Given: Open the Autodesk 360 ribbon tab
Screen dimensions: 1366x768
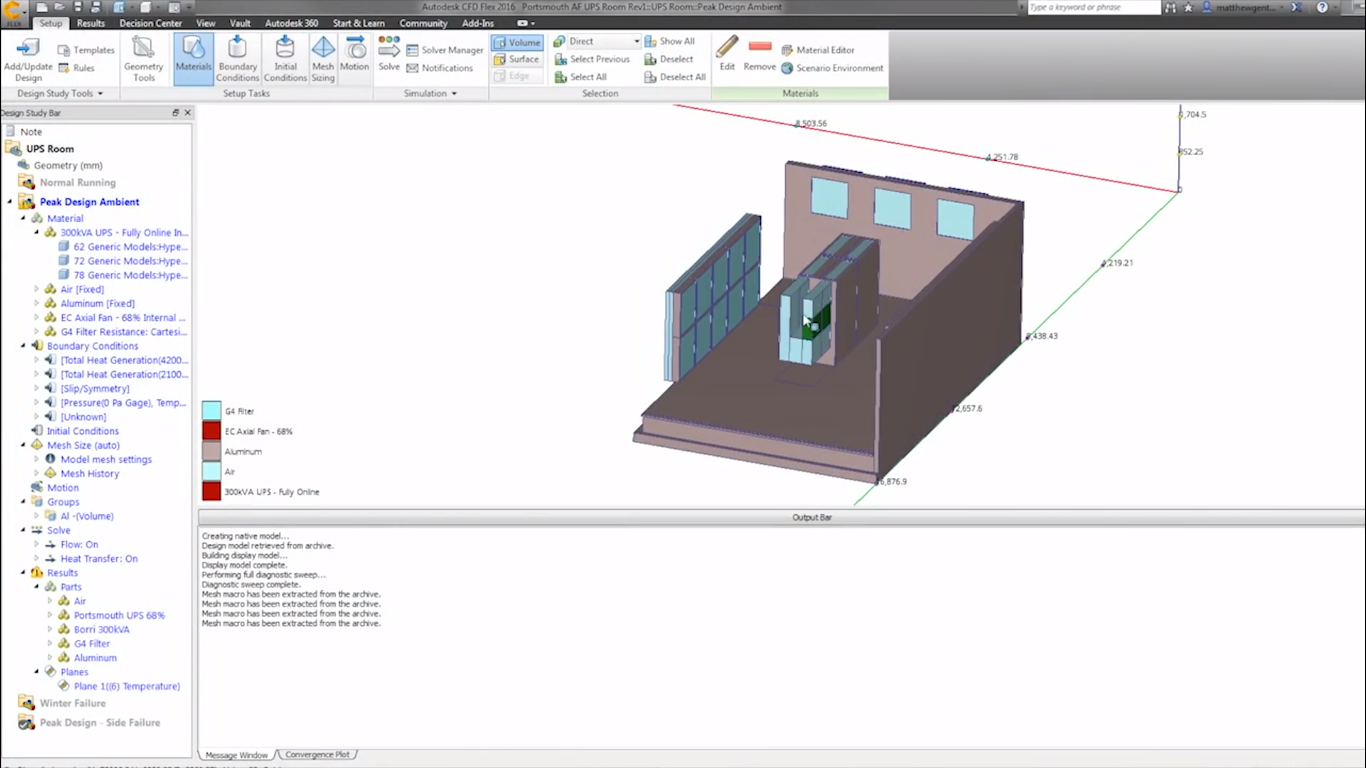Looking at the screenshot, I should tap(291, 23).
